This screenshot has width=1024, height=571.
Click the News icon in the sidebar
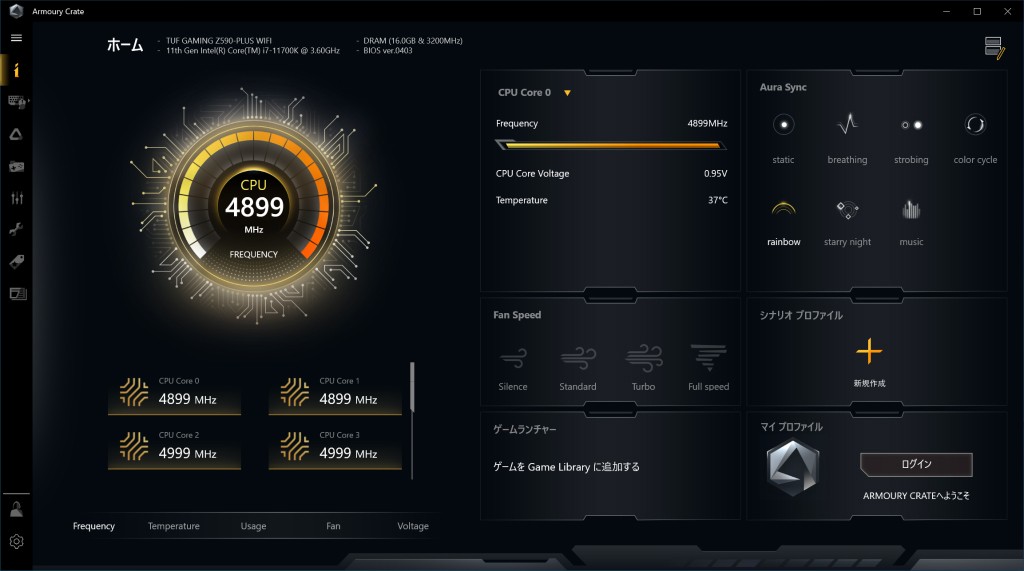[17, 294]
